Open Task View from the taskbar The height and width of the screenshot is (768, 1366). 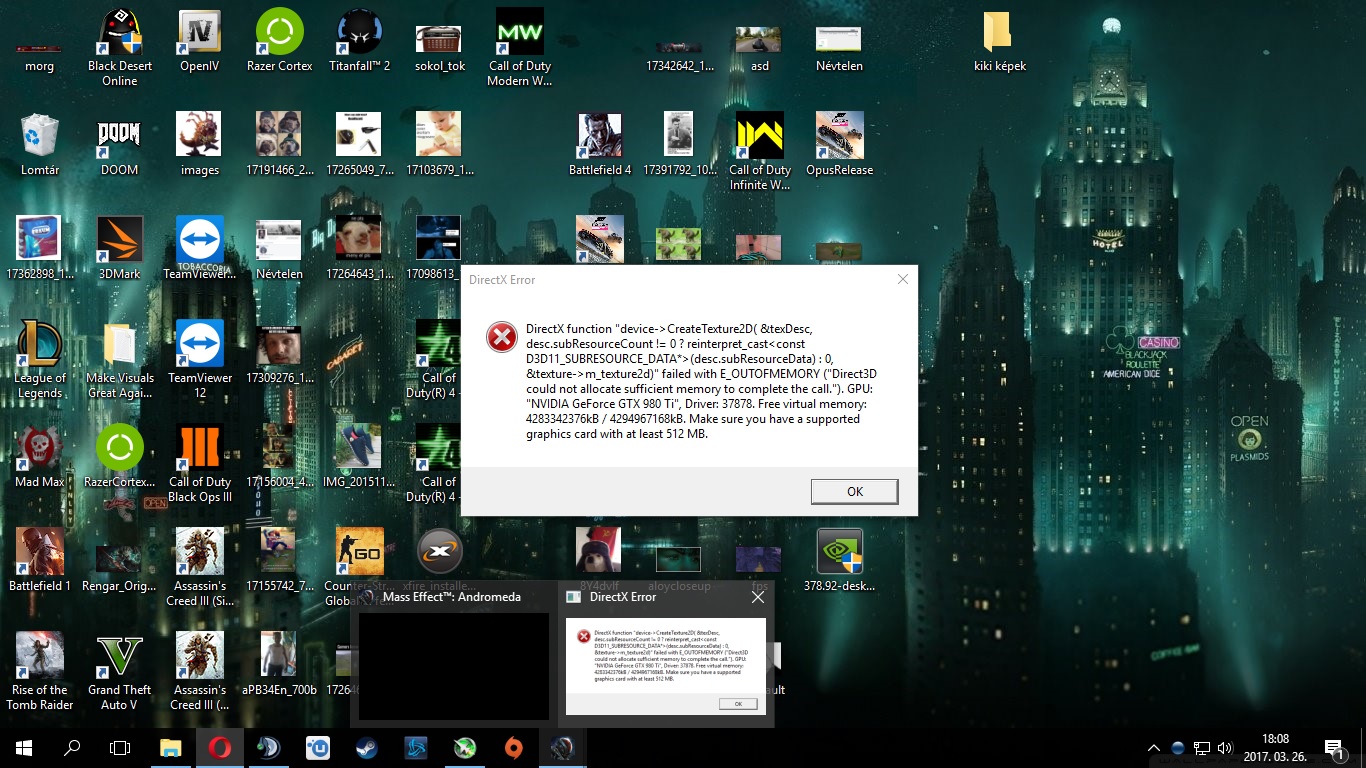coord(120,747)
